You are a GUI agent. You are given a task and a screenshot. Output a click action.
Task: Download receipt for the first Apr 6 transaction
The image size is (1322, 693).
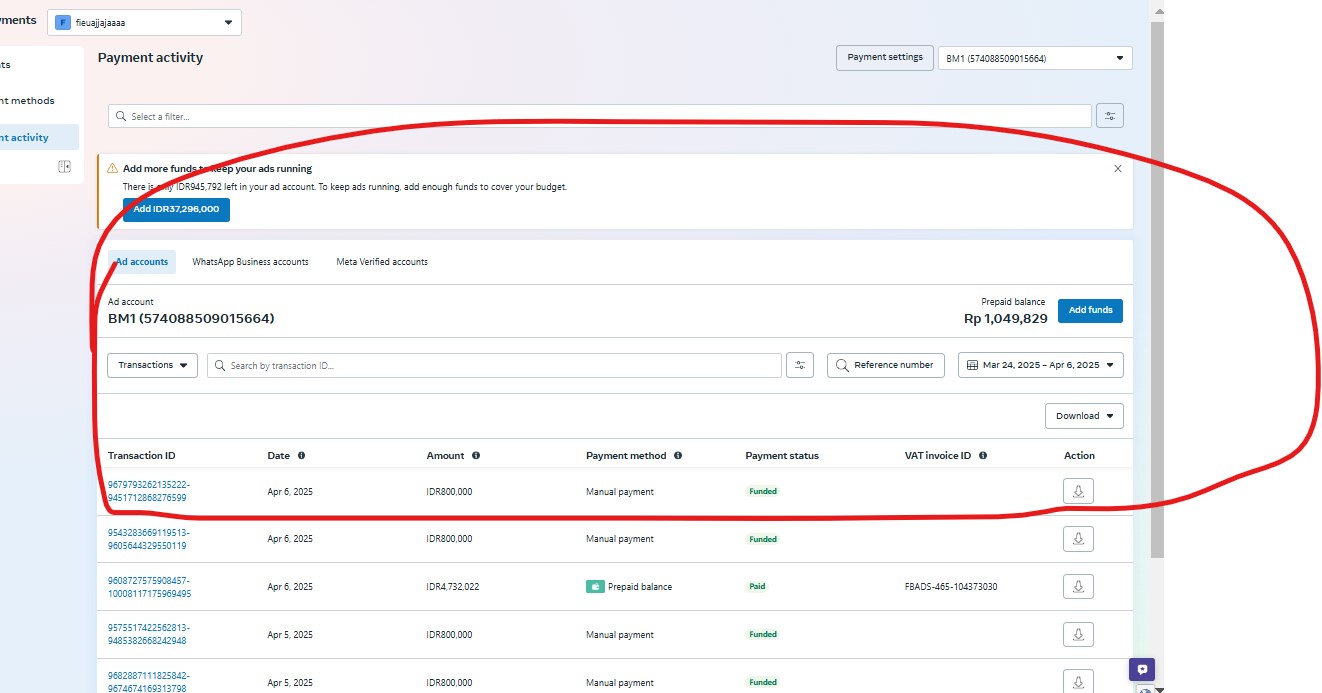(x=1078, y=491)
